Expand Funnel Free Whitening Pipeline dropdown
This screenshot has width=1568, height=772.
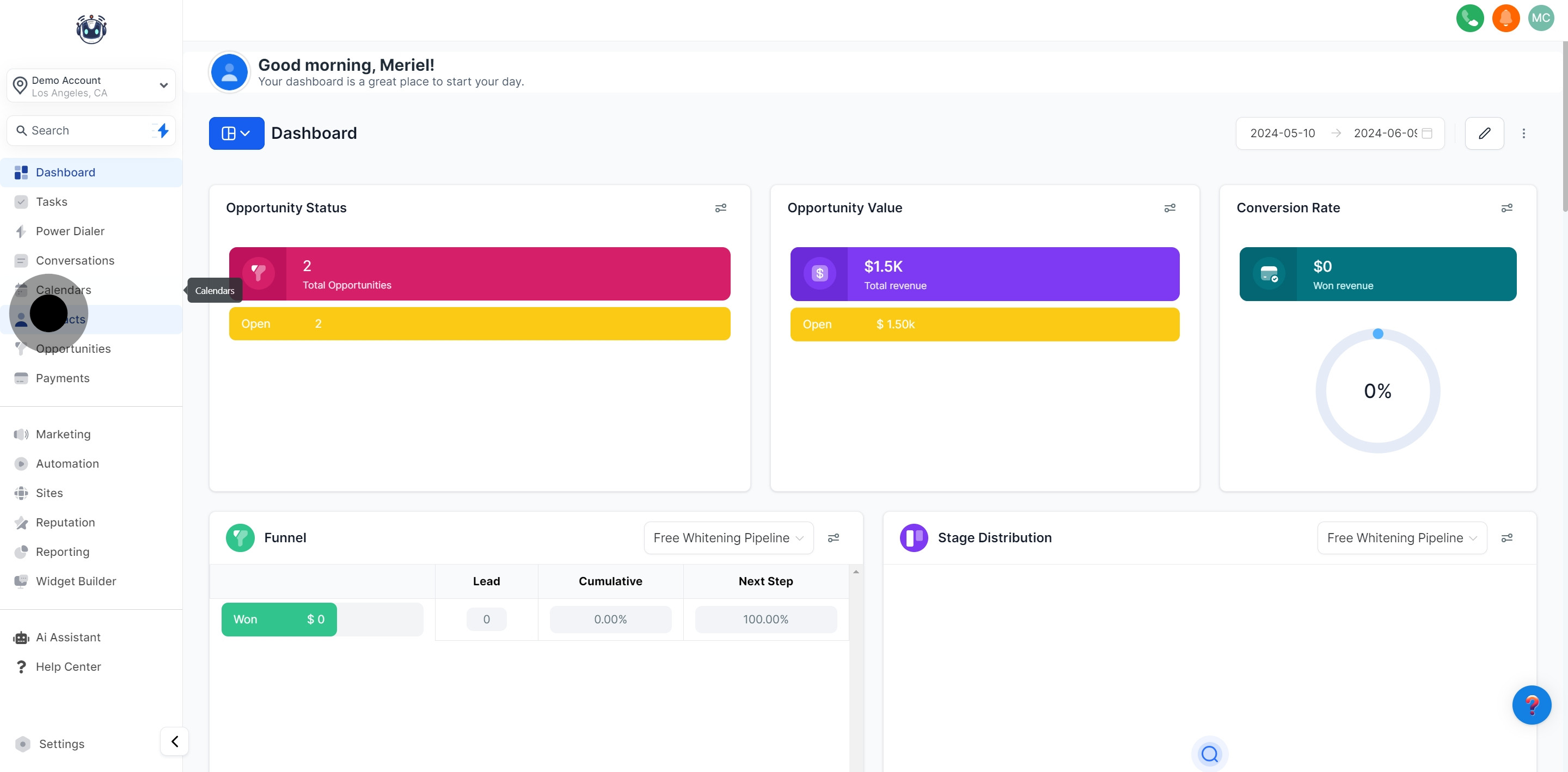[728, 537]
